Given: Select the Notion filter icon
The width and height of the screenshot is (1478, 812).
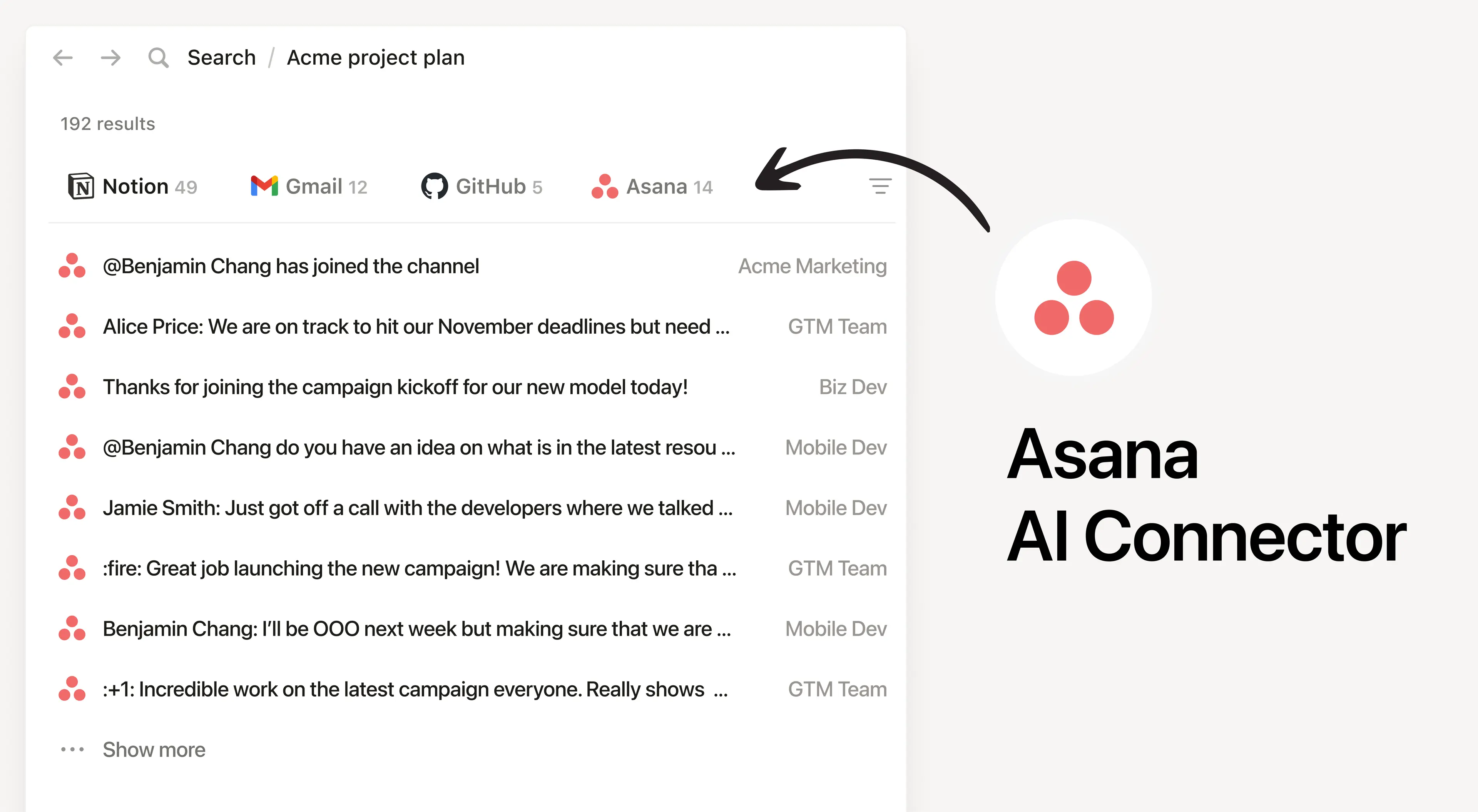Looking at the screenshot, I should point(80,186).
